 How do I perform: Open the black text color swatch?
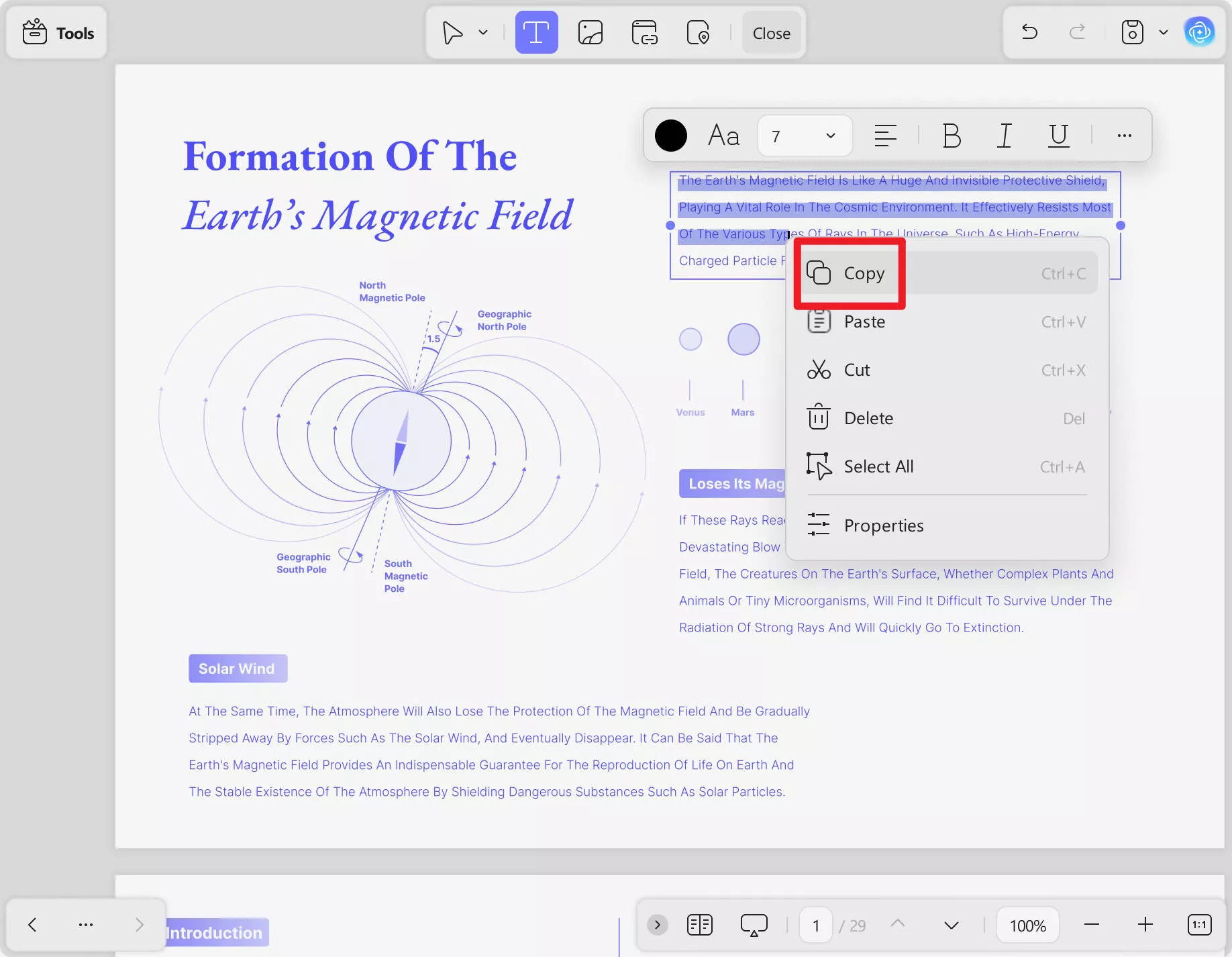pyautogui.click(x=670, y=136)
